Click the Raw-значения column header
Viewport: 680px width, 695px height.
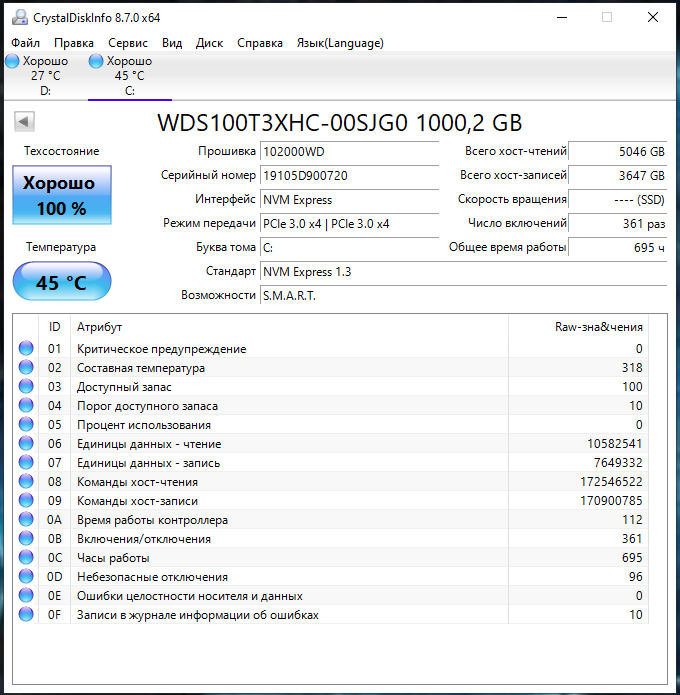[578, 327]
